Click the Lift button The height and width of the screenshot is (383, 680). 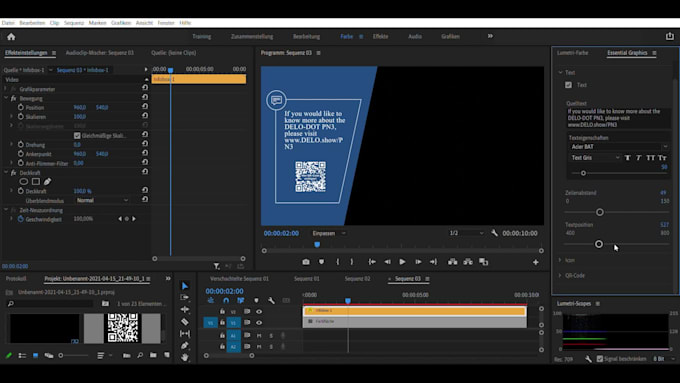click(x=452, y=262)
